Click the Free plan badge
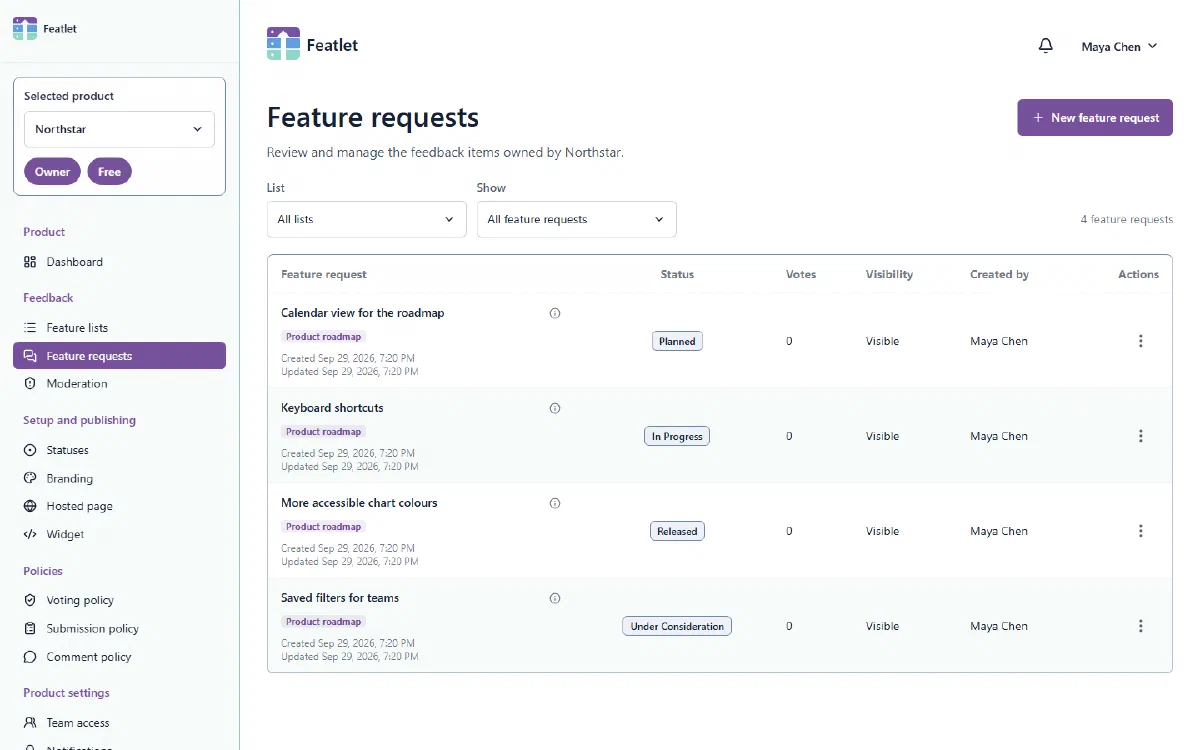This screenshot has width=1200, height=750. click(110, 172)
